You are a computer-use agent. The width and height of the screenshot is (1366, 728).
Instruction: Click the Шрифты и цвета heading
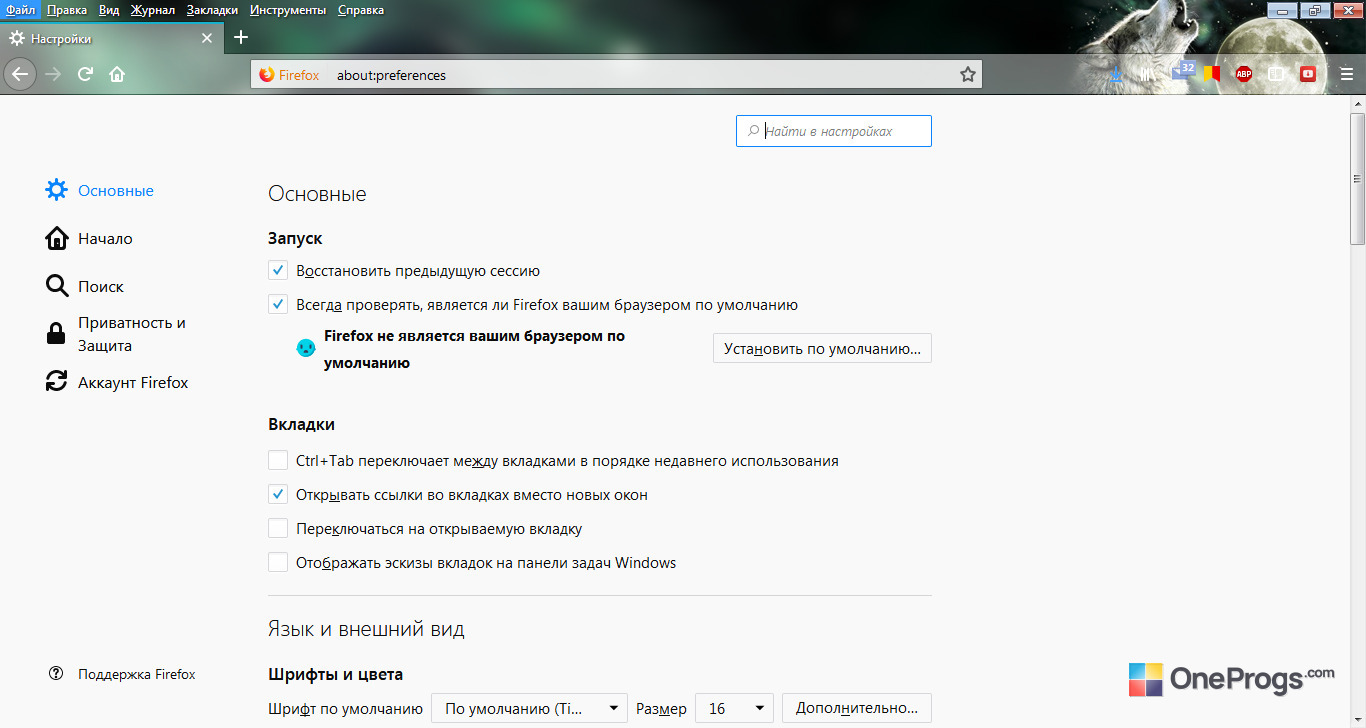pos(335,674)
